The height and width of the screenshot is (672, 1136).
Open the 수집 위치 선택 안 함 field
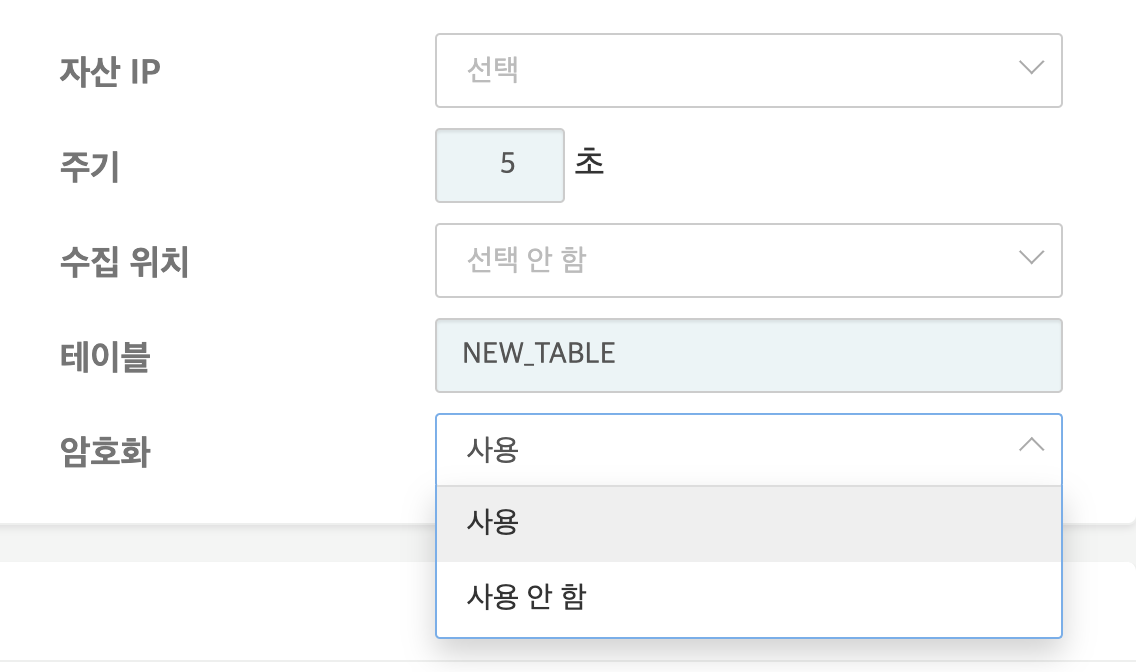point(700,260)
